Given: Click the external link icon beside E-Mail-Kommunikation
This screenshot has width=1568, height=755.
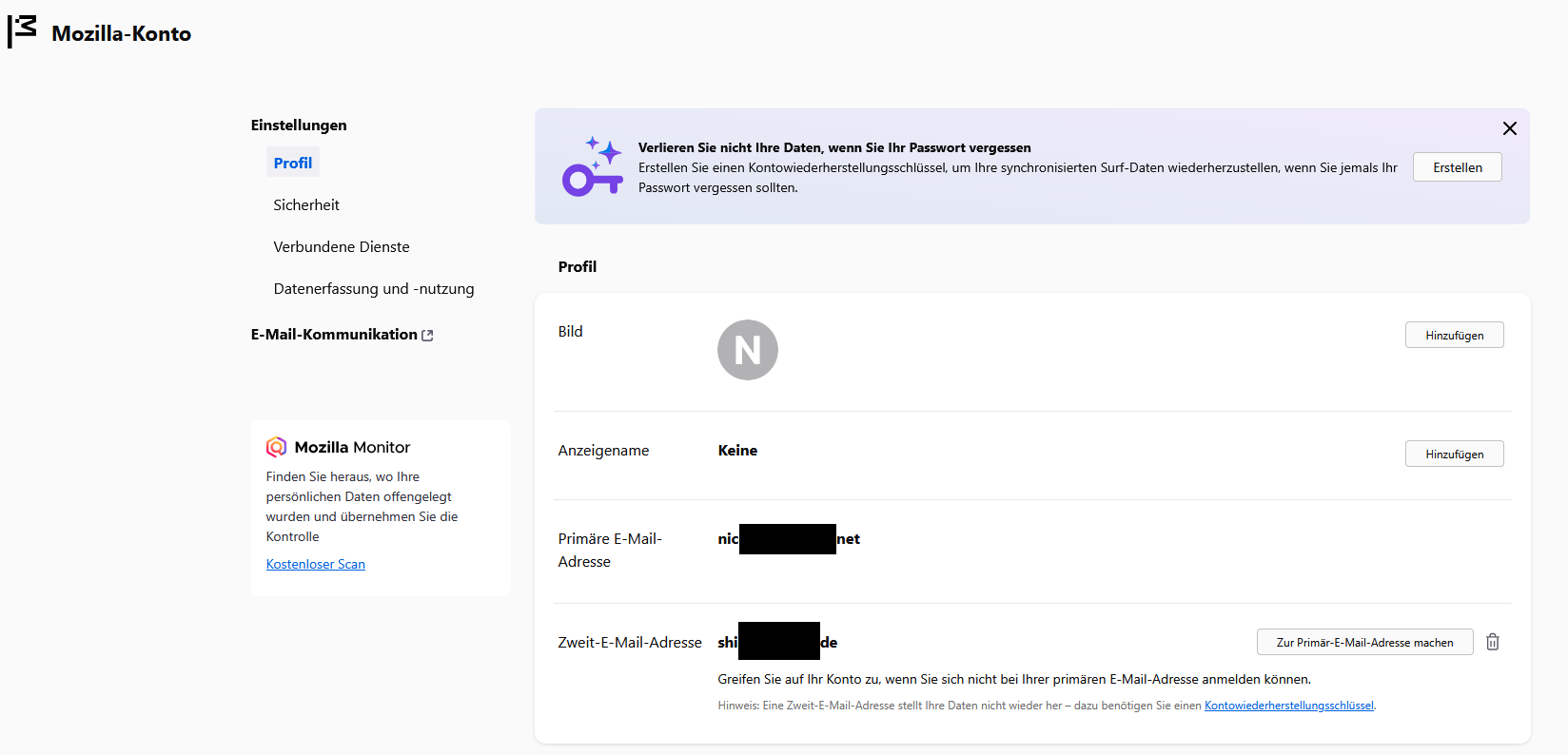Looking at the screenshot, I should [427, 336].
